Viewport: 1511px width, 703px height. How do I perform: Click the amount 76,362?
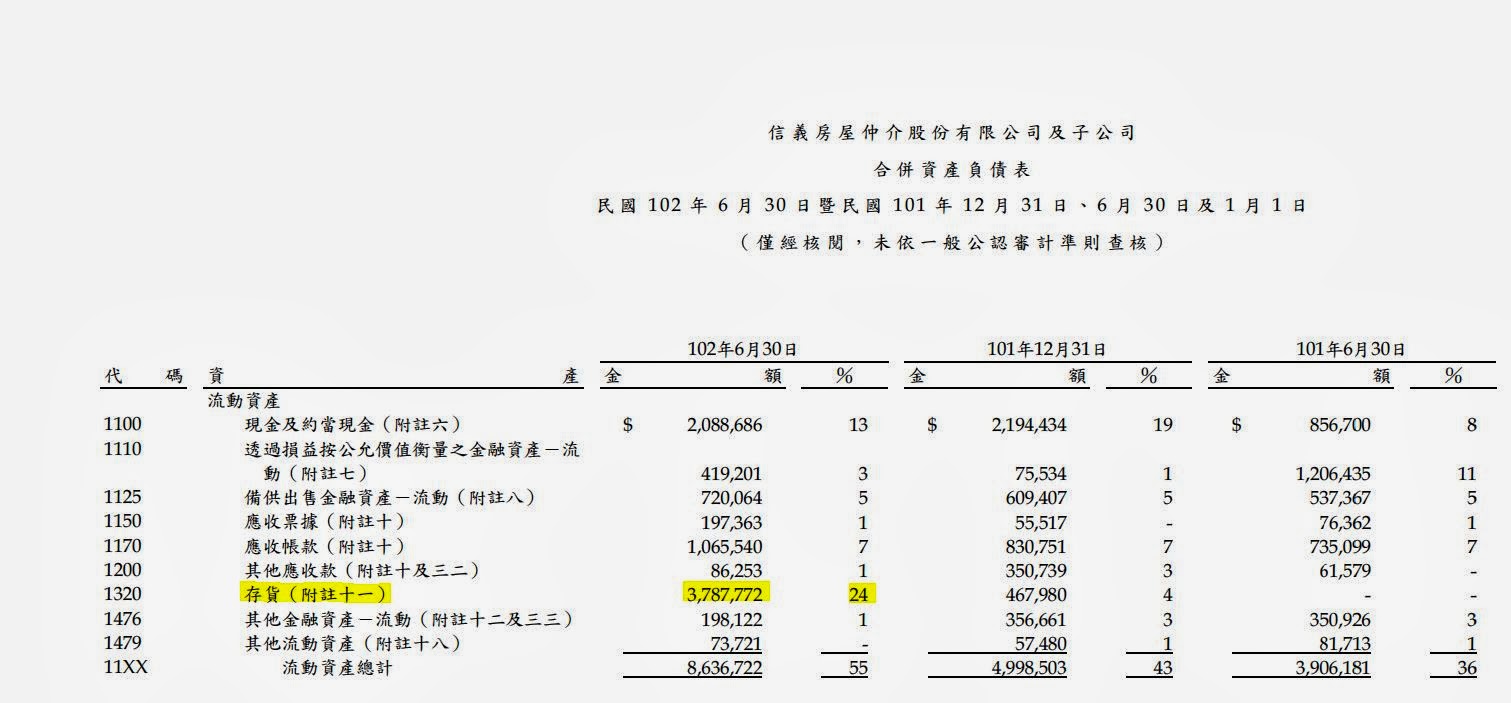1345,521
